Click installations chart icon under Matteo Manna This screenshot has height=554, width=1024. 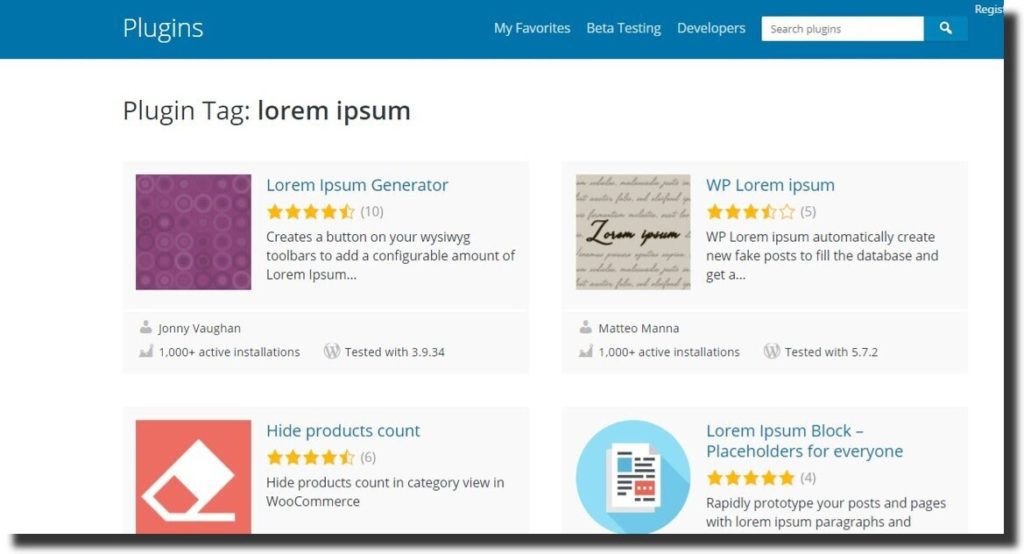click(x=585, y=351)
